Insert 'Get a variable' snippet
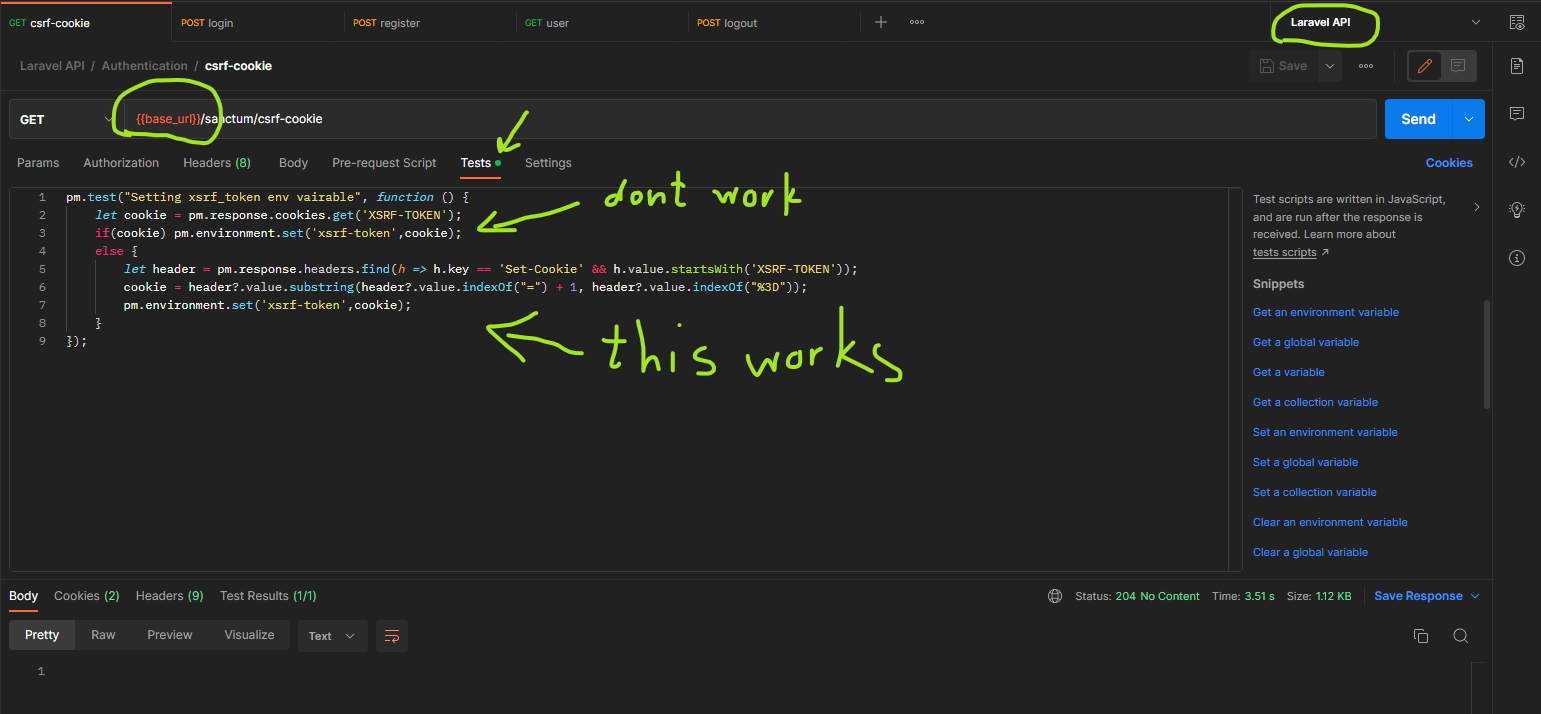The image size is (1541, 714). 1289,372
